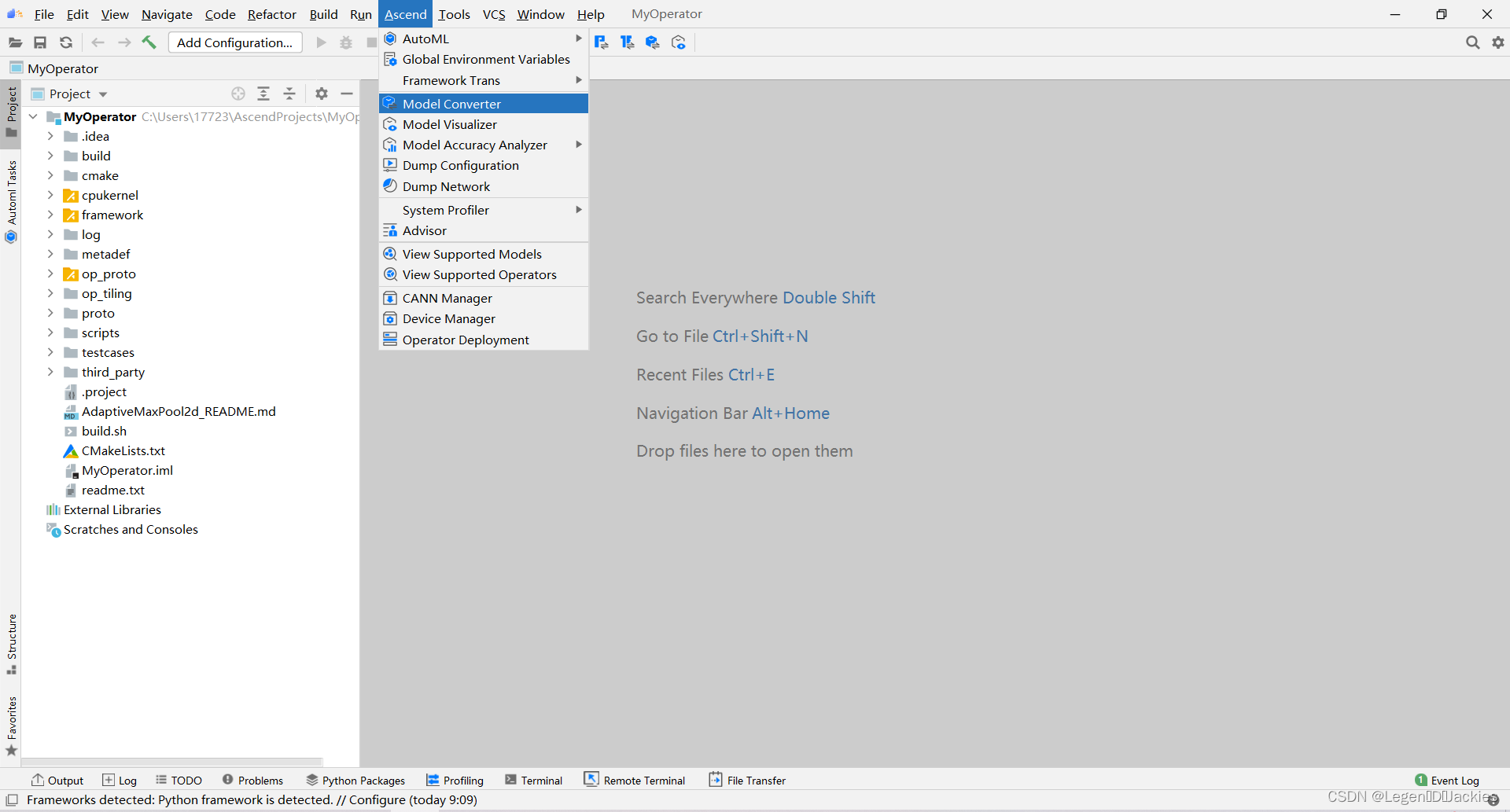Expand the testcases folder
The image size is (1510, 812).
[50, 352]
